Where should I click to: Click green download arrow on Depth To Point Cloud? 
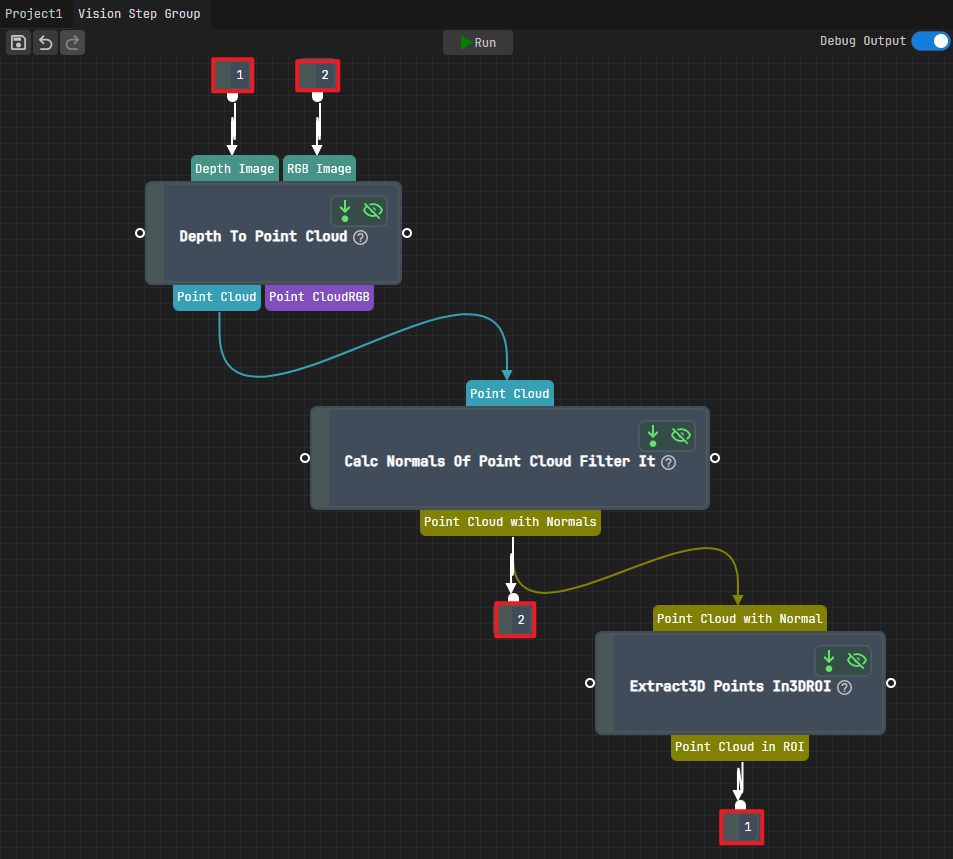click(345, 211)
